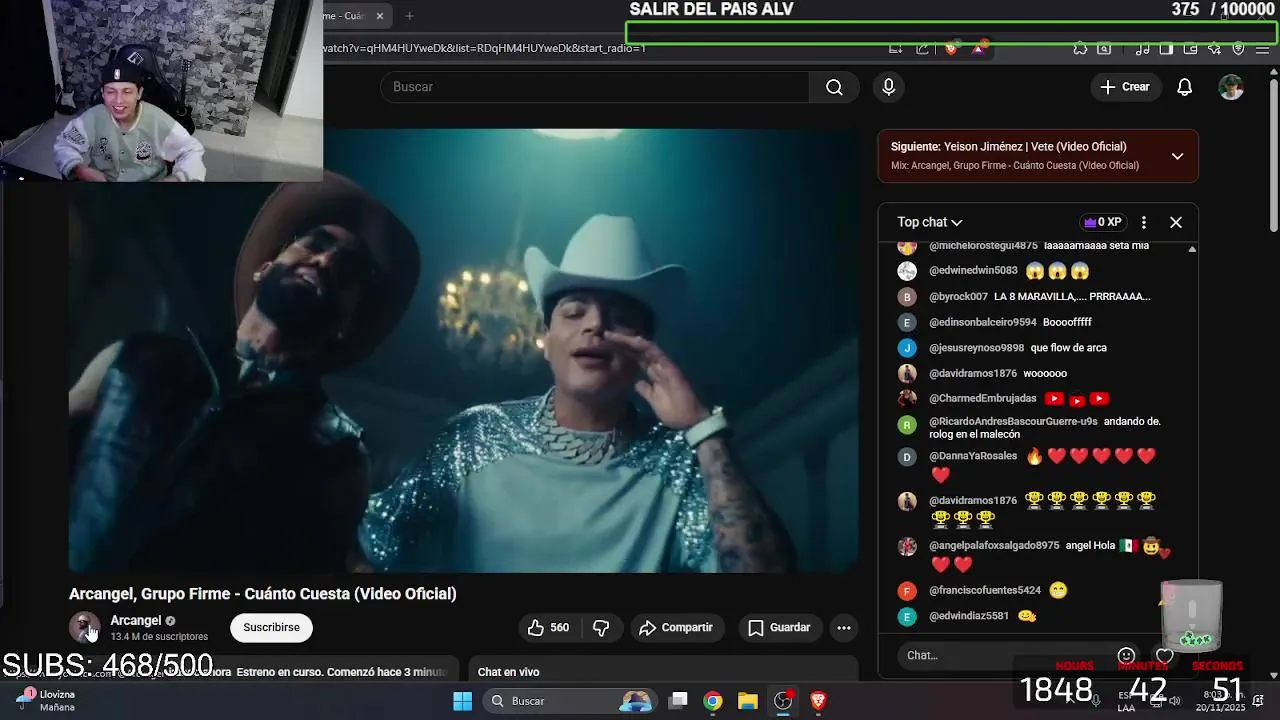The width and height of the screenshot is (1280, 720).
Task: Click @DannaYaRosales chat username
Action: (973, 456)
